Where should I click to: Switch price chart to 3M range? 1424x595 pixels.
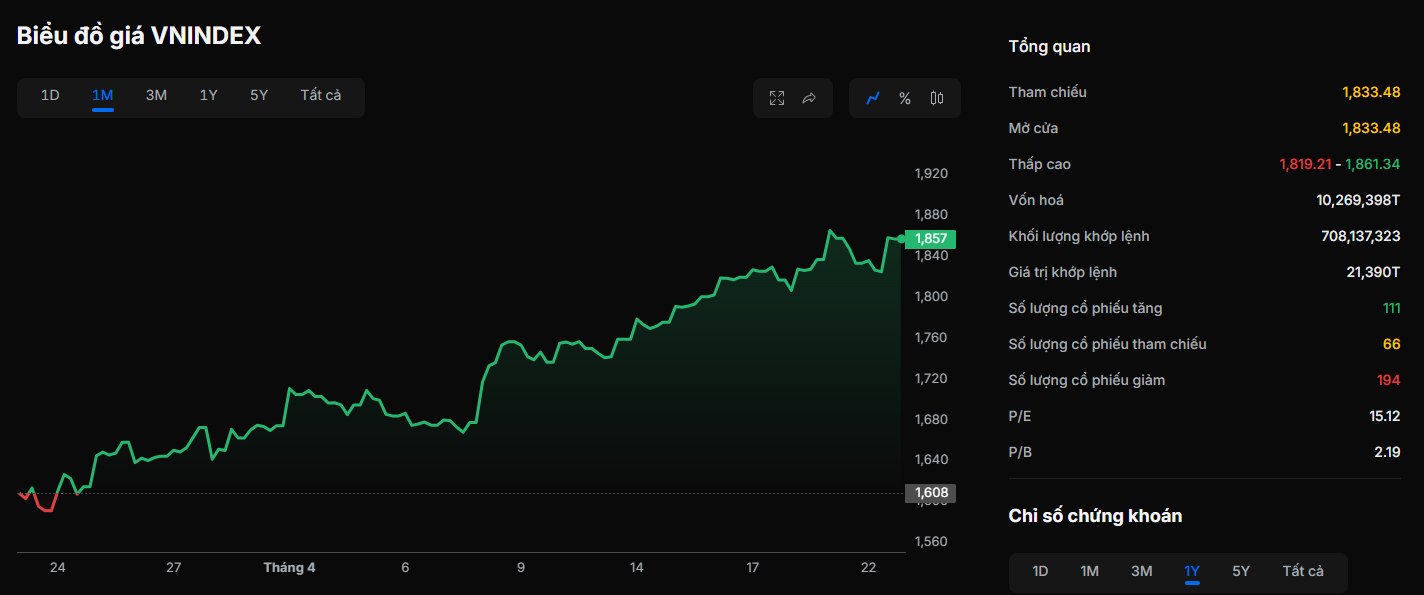click(156, 96)
